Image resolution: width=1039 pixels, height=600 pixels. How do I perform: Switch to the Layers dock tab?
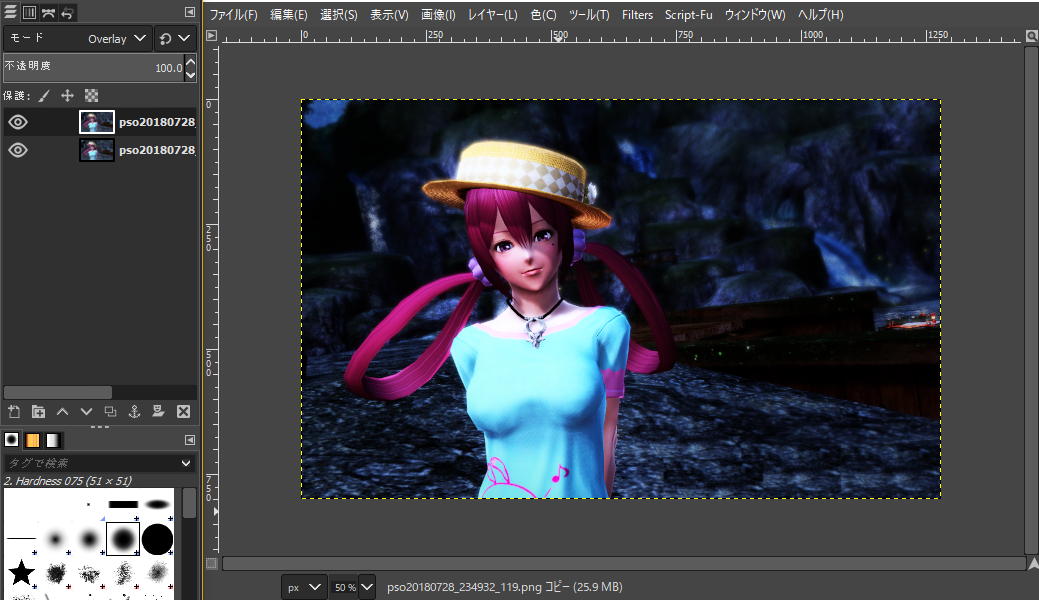(x=10, y=12)
